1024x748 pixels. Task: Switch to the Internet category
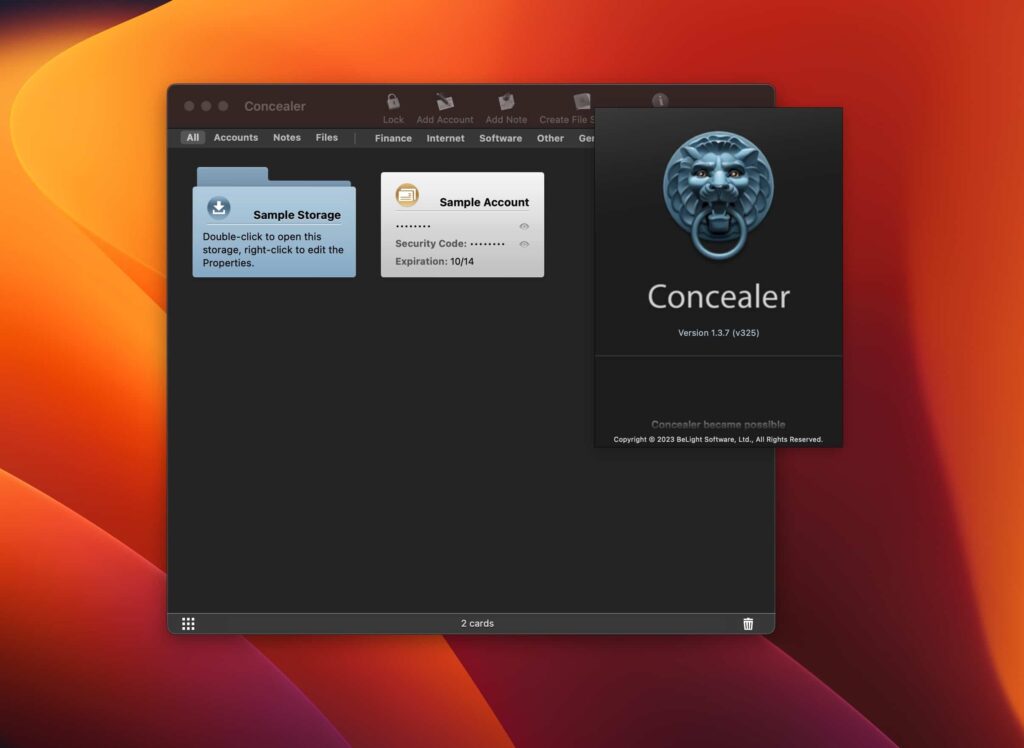445,138
